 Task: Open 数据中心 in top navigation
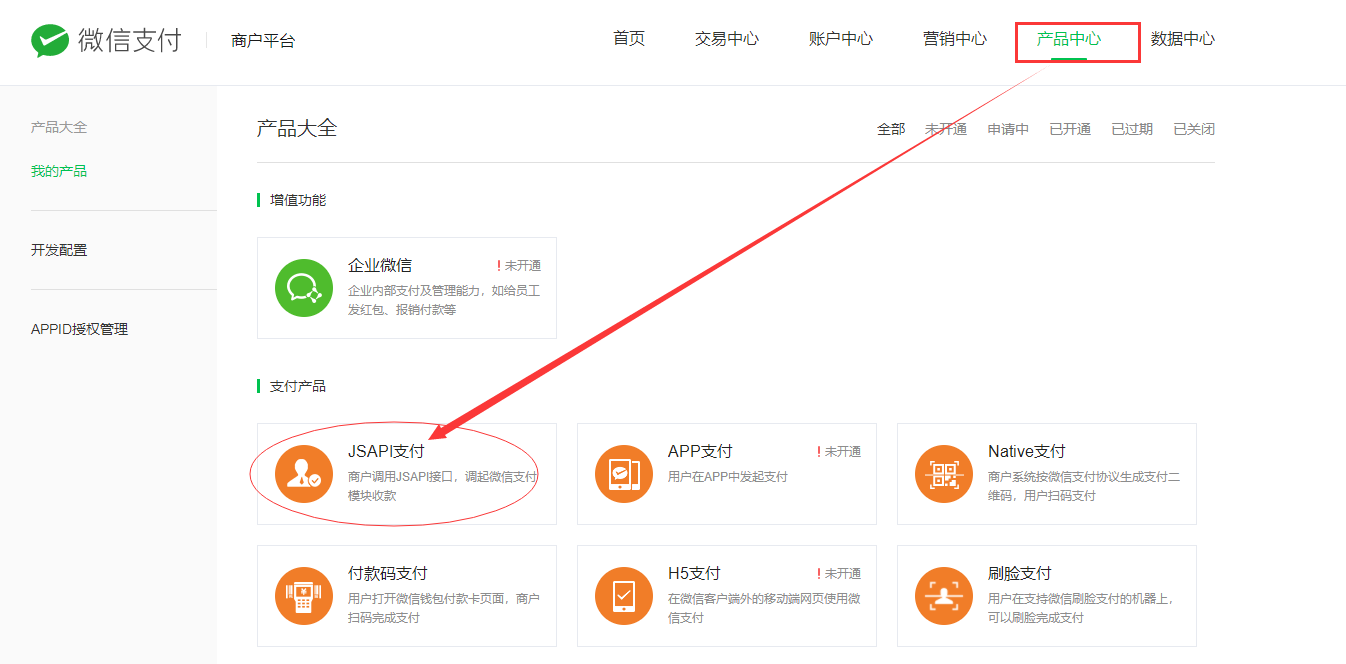[1183, 39]
